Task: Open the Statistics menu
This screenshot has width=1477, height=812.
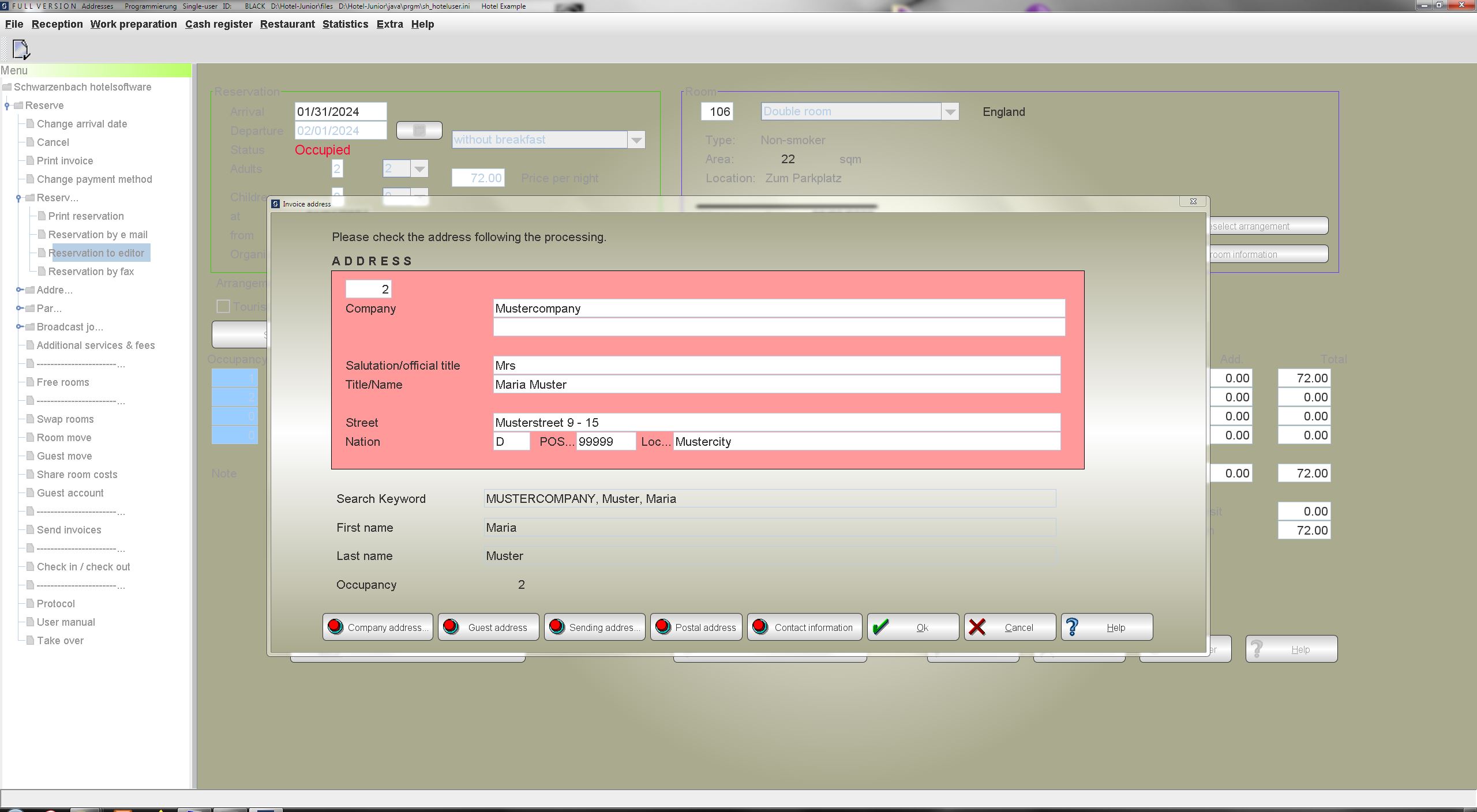Action: pos(345,24)
